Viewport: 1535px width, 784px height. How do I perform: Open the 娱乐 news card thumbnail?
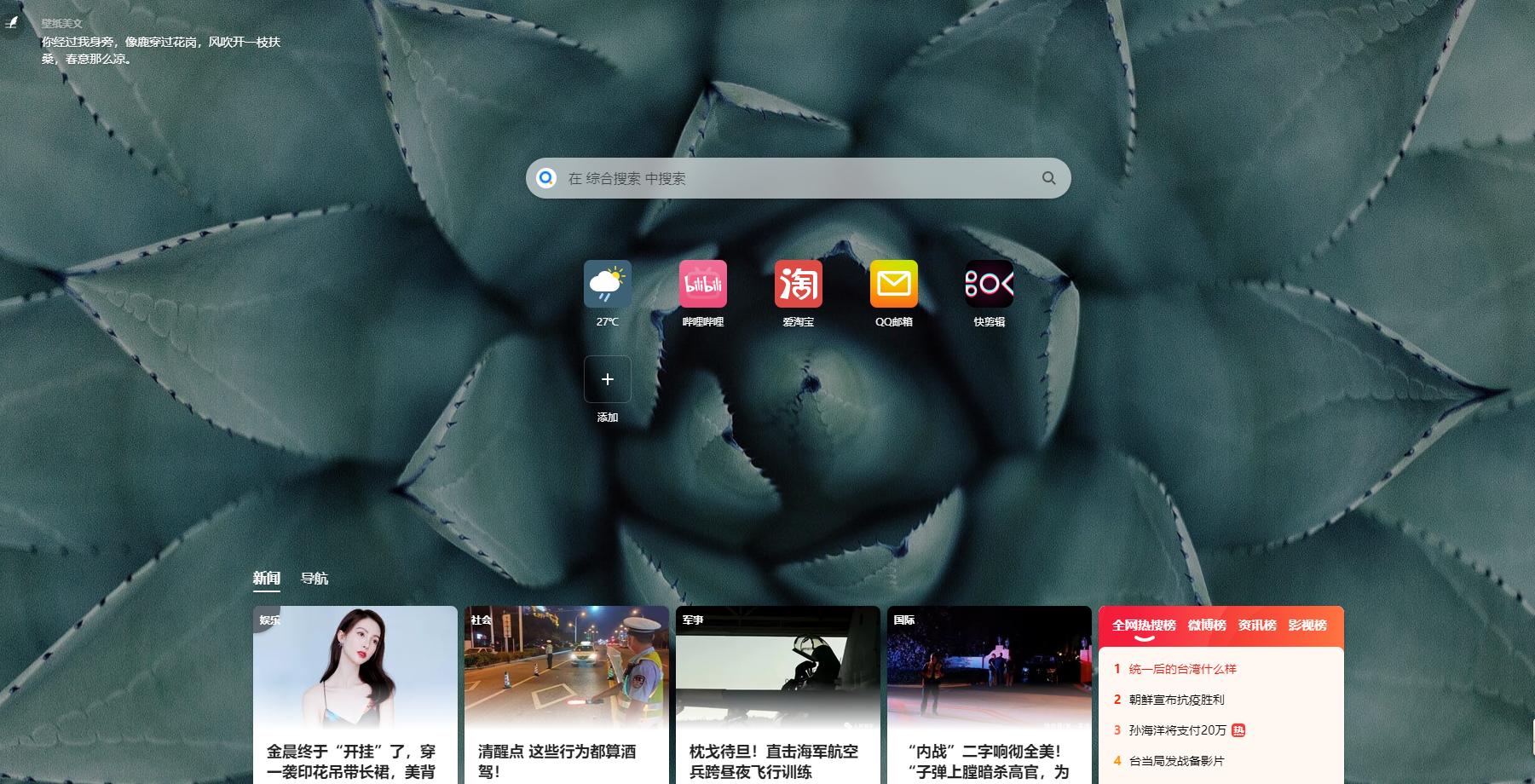(x=355, y=666)
